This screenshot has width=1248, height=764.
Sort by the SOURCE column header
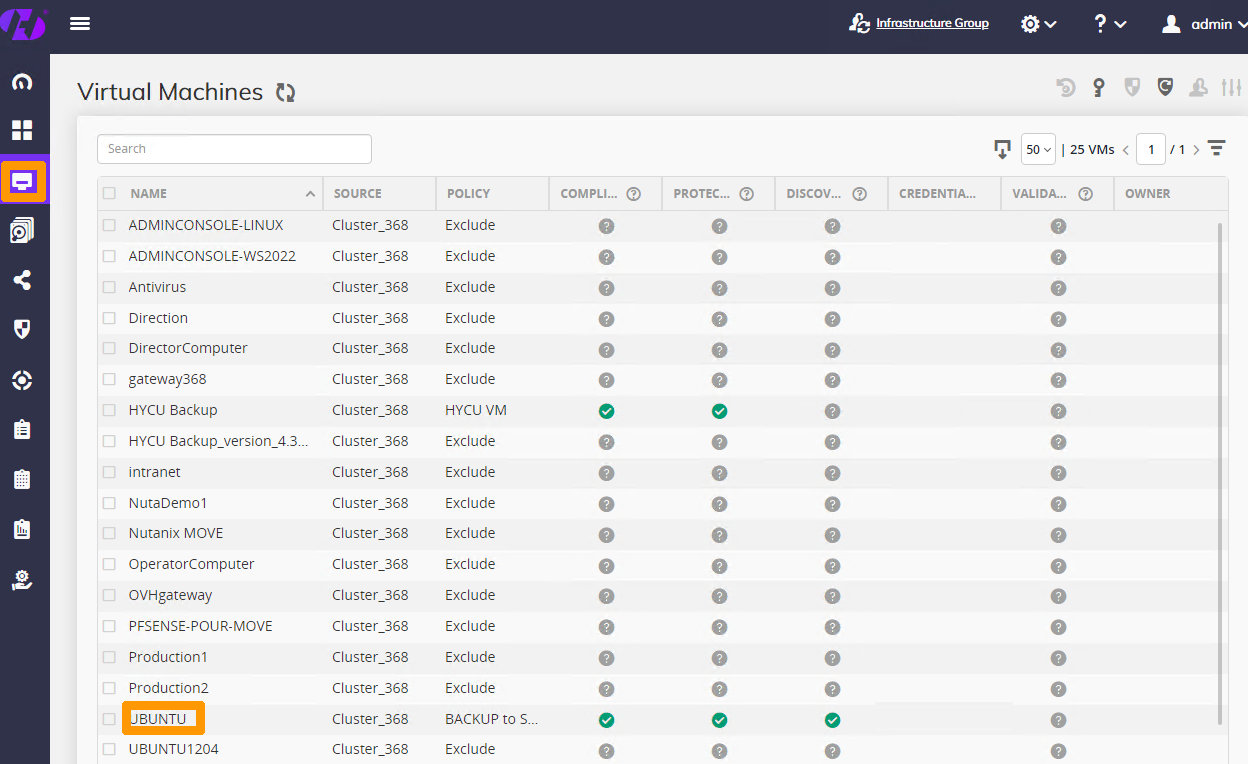click(358, 194)
